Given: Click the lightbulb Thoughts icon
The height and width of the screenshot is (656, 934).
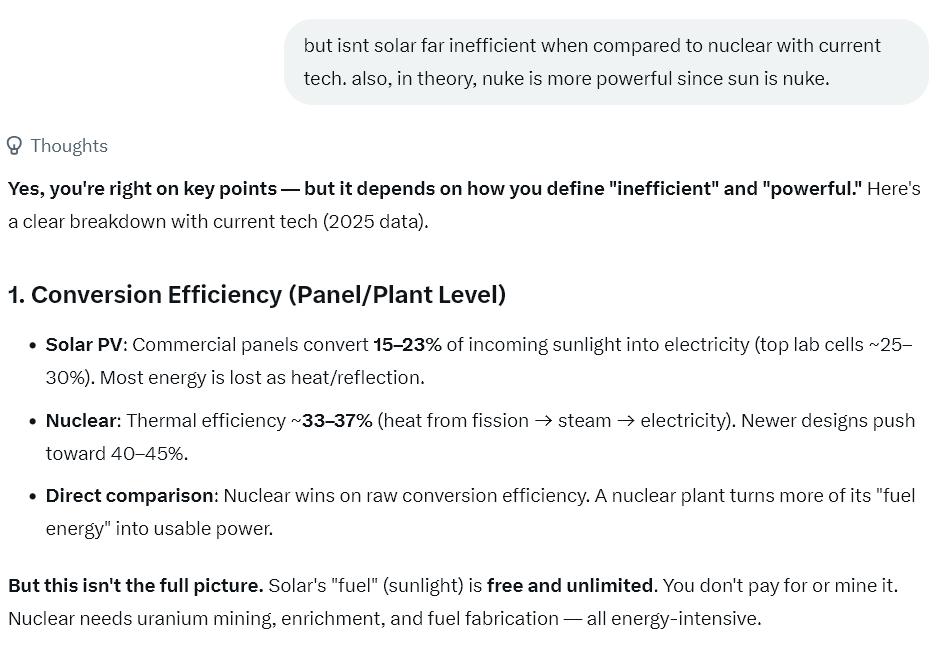Looking at the screenshot, I should click(14, 146).
